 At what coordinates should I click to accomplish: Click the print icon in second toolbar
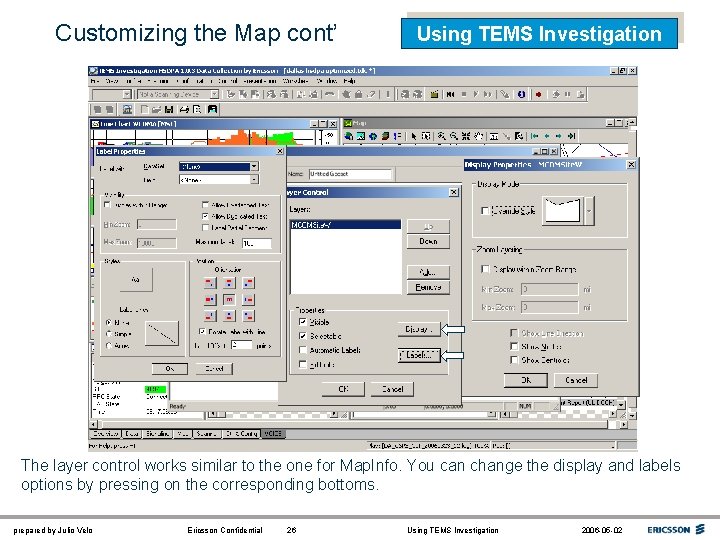(x=184, y=109)
